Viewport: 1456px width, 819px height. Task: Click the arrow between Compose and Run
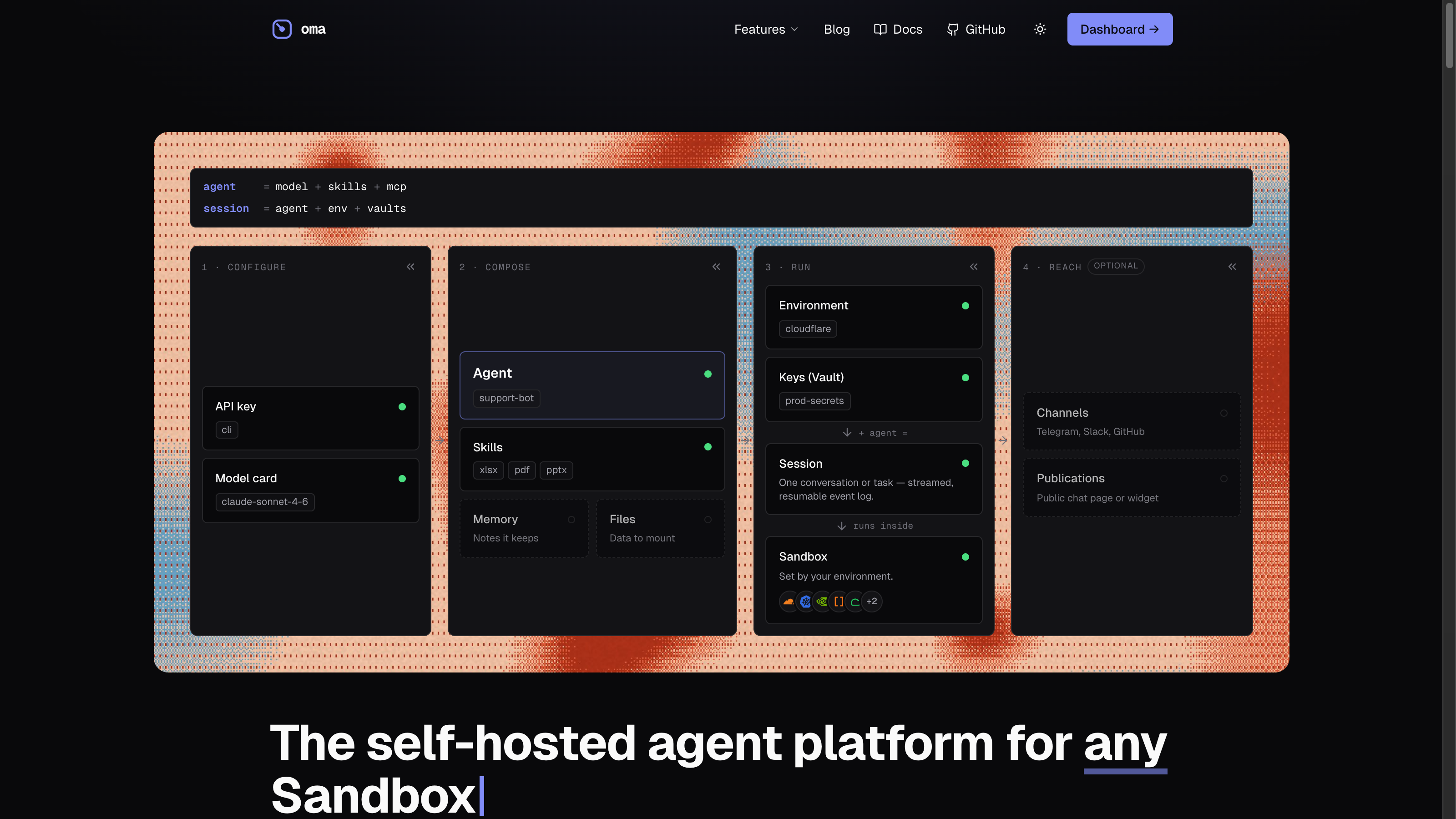(746, 440)
